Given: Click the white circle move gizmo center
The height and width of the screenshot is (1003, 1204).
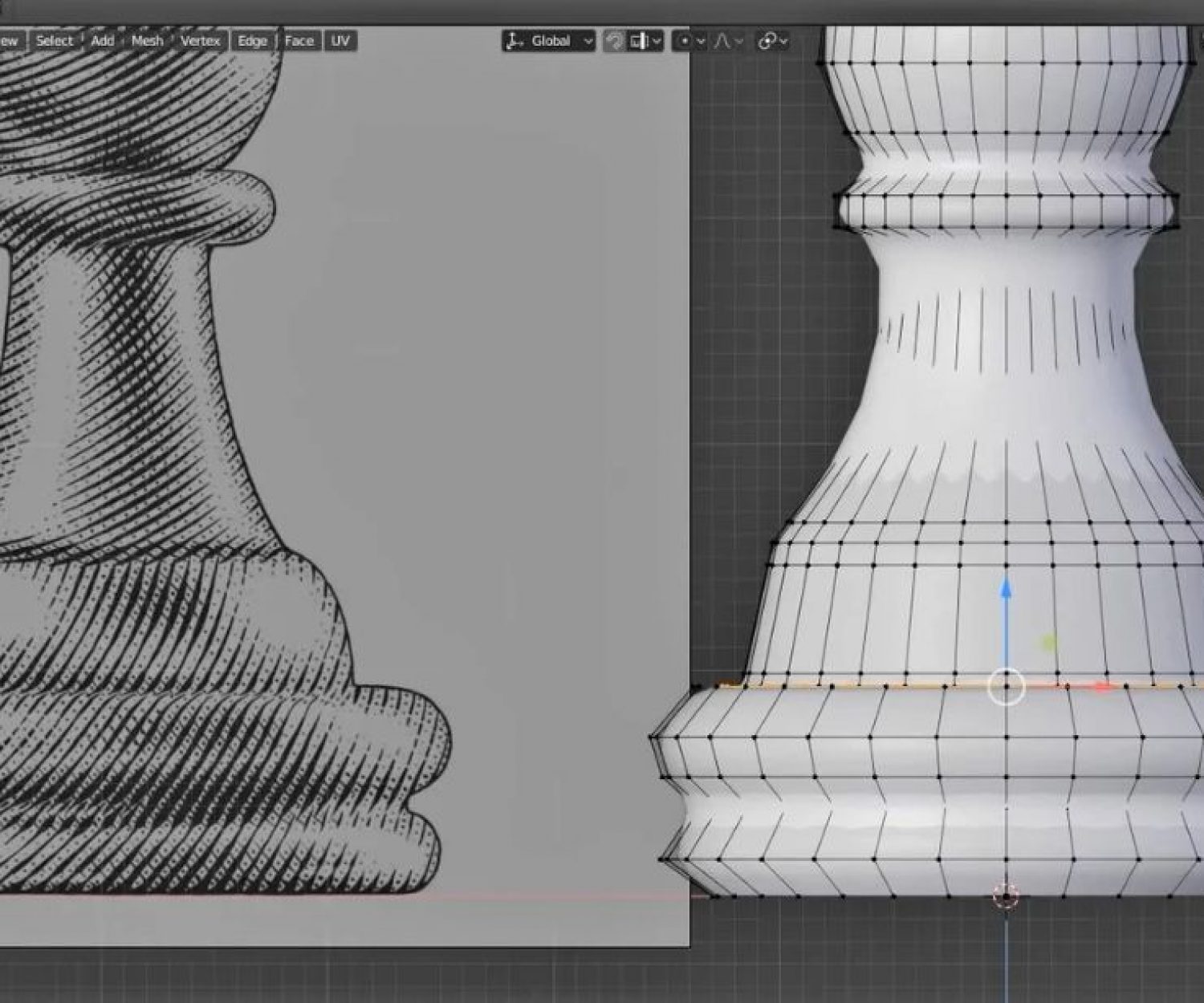Looking at the screenshot, I should pyautogui.click(x=1006, y=687).
